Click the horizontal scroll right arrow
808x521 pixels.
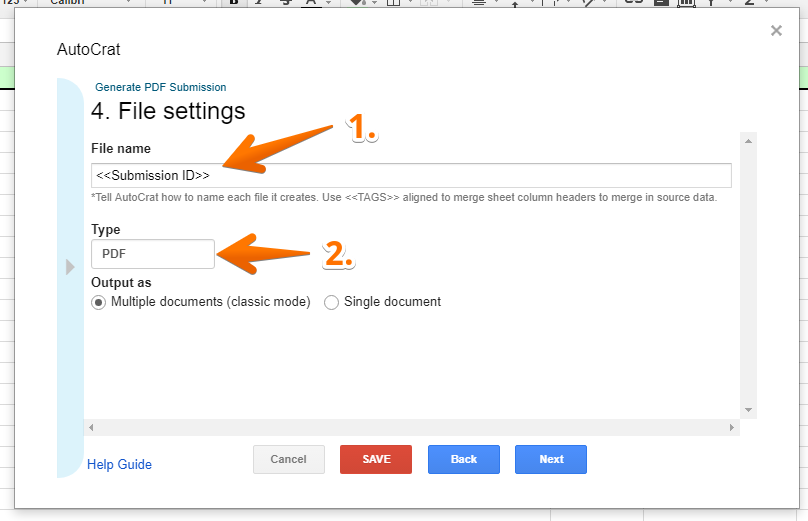tap(733, 428)
